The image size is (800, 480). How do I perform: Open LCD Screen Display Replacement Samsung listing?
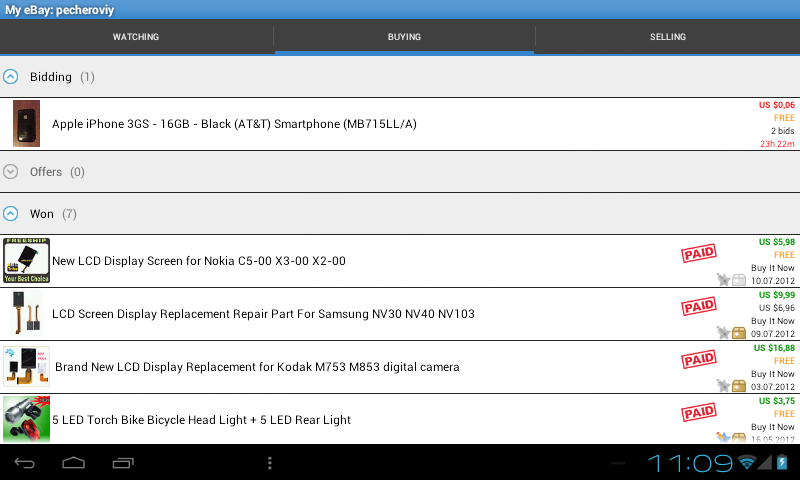tap(263, 314)
